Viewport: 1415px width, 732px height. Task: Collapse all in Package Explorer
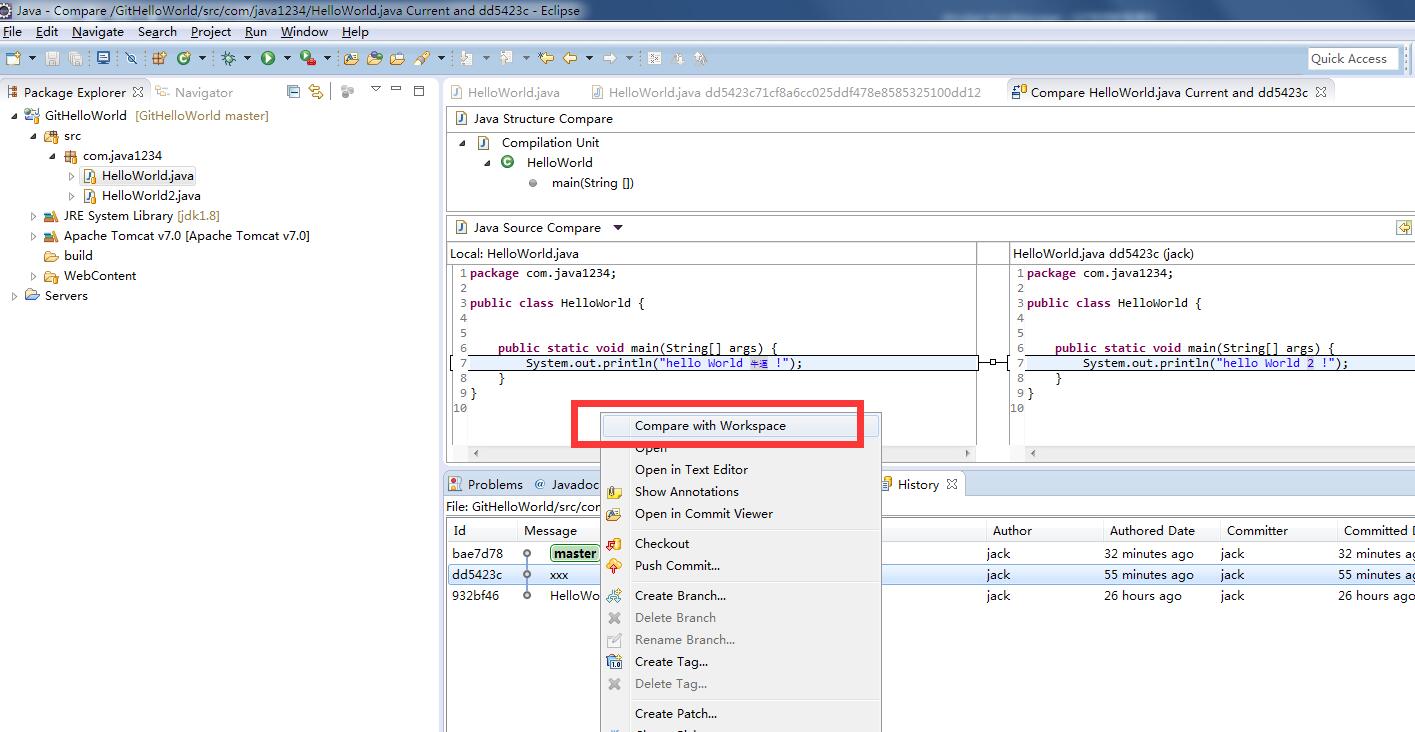293,91
